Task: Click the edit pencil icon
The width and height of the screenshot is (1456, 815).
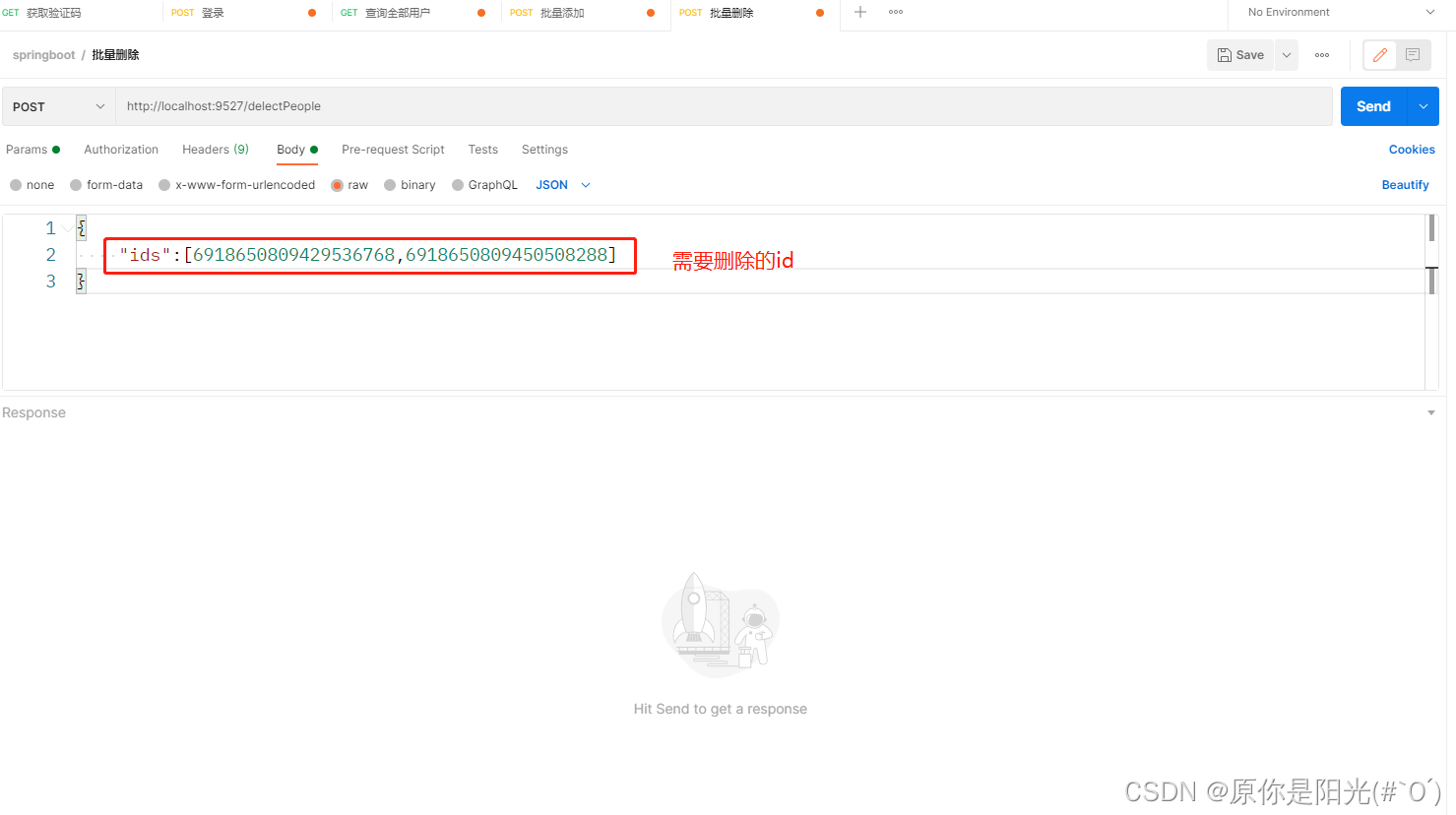Action: click(1380, 55)
